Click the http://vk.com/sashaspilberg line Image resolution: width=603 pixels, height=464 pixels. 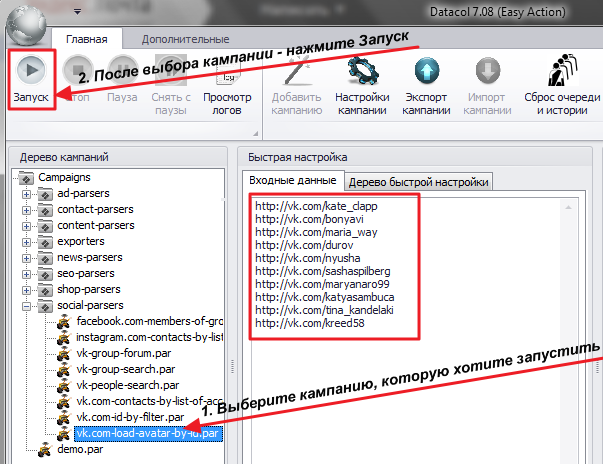click(323, 271)
